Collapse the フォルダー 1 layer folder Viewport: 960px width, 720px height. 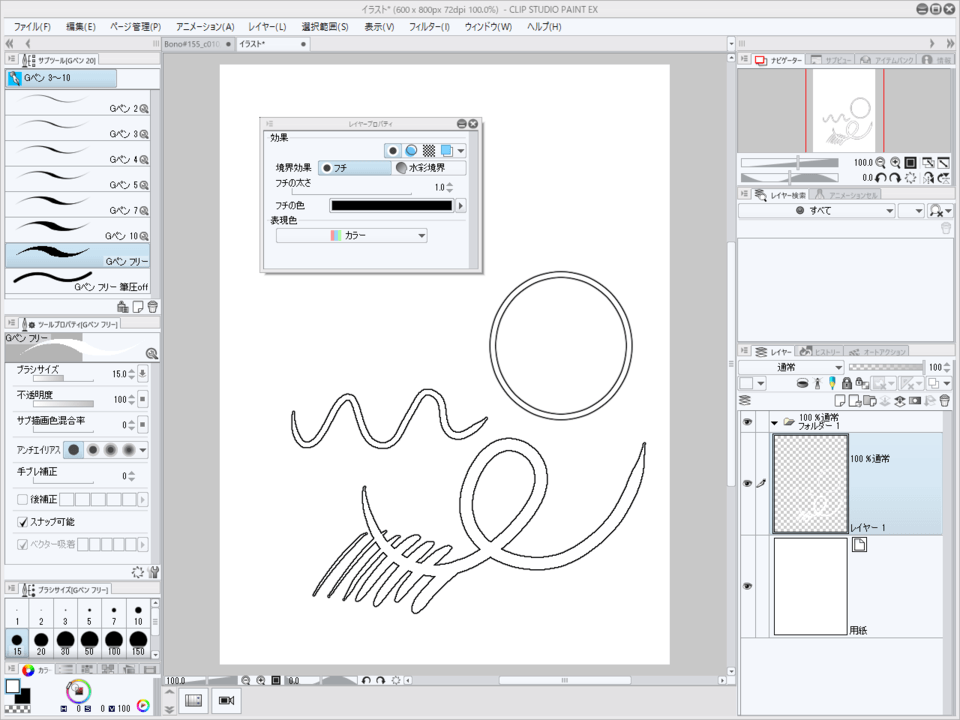pyautogui.click(x=774, y=422)
